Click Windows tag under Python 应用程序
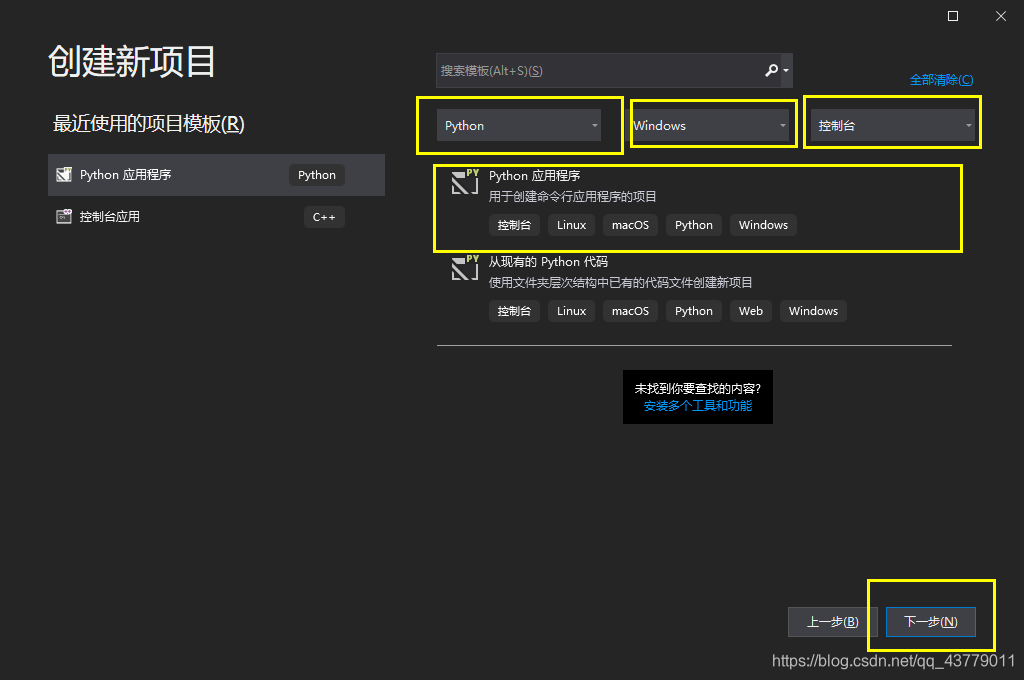This screenshot has height=680, width=1024. coord(763,225)
